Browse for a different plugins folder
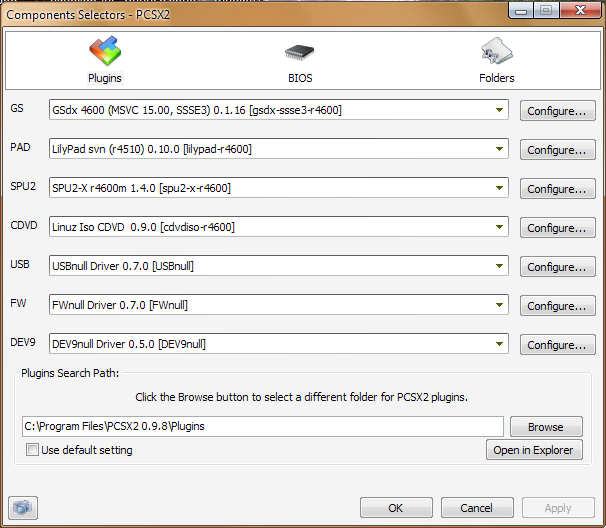The image size is (606, 528). [x=546, y=427]
